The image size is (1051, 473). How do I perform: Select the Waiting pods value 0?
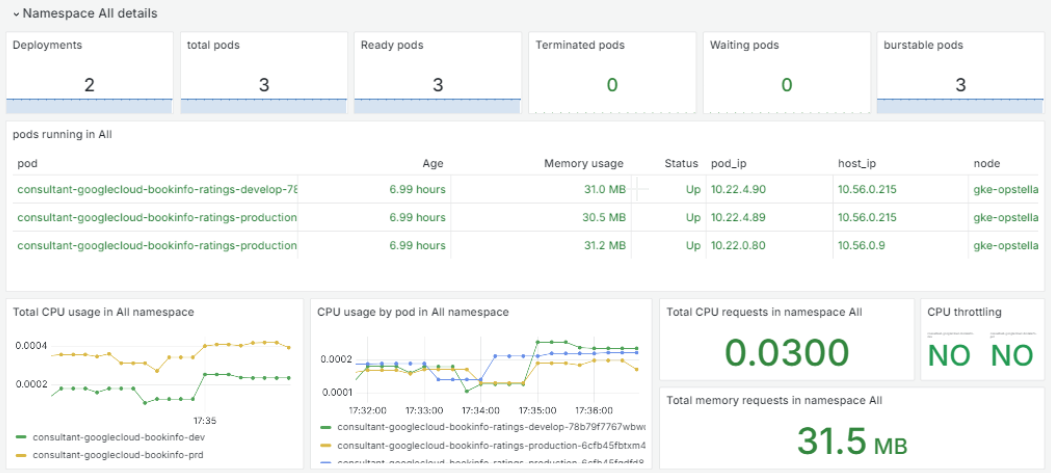(787, 85)
